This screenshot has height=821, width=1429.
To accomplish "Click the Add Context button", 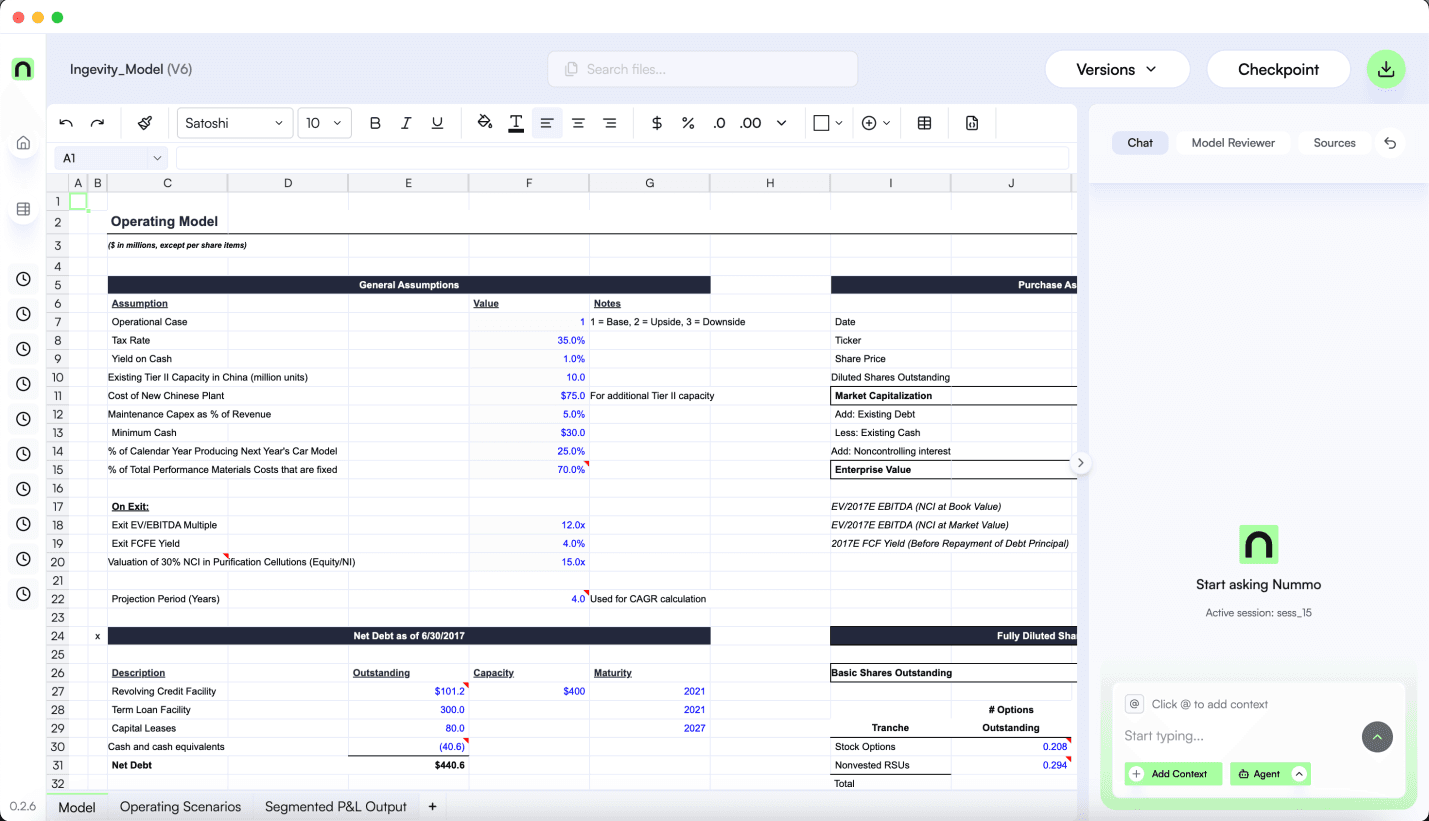I will [x=1172, y=773].
